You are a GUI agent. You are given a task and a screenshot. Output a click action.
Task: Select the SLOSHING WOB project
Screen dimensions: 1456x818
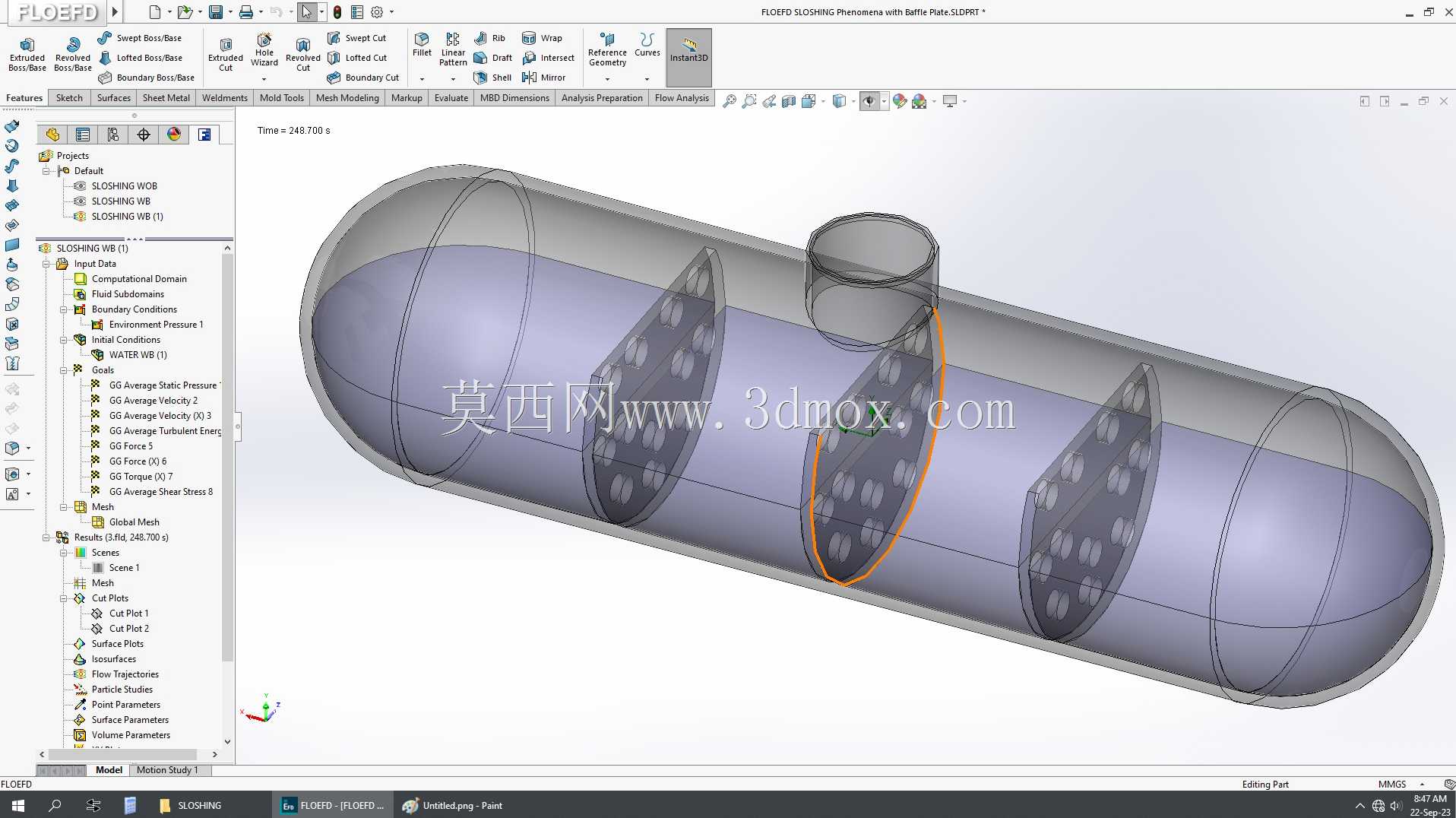[124, 186]
